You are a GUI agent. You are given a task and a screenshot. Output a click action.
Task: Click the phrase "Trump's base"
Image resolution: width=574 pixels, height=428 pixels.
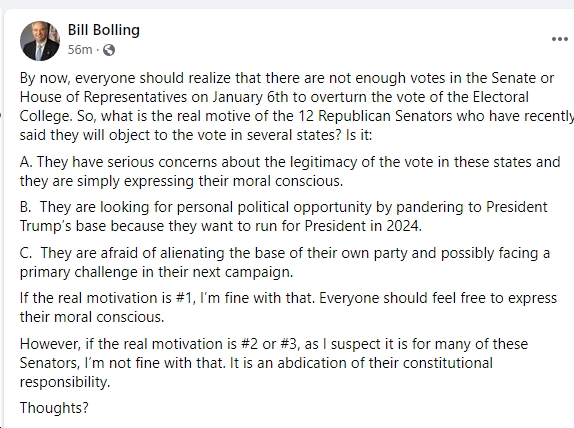coord(63,226)
